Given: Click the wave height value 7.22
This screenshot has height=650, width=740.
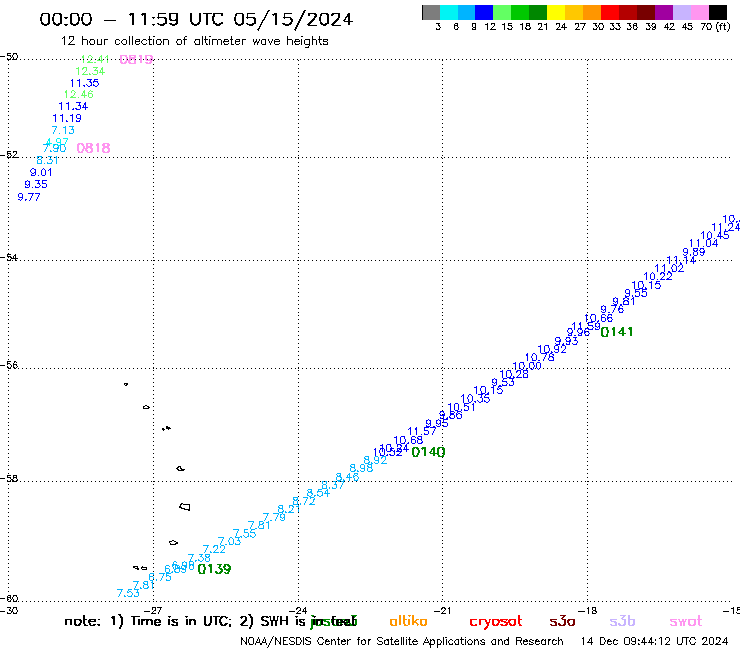Looking at the screenshot, I should [214, 549].
